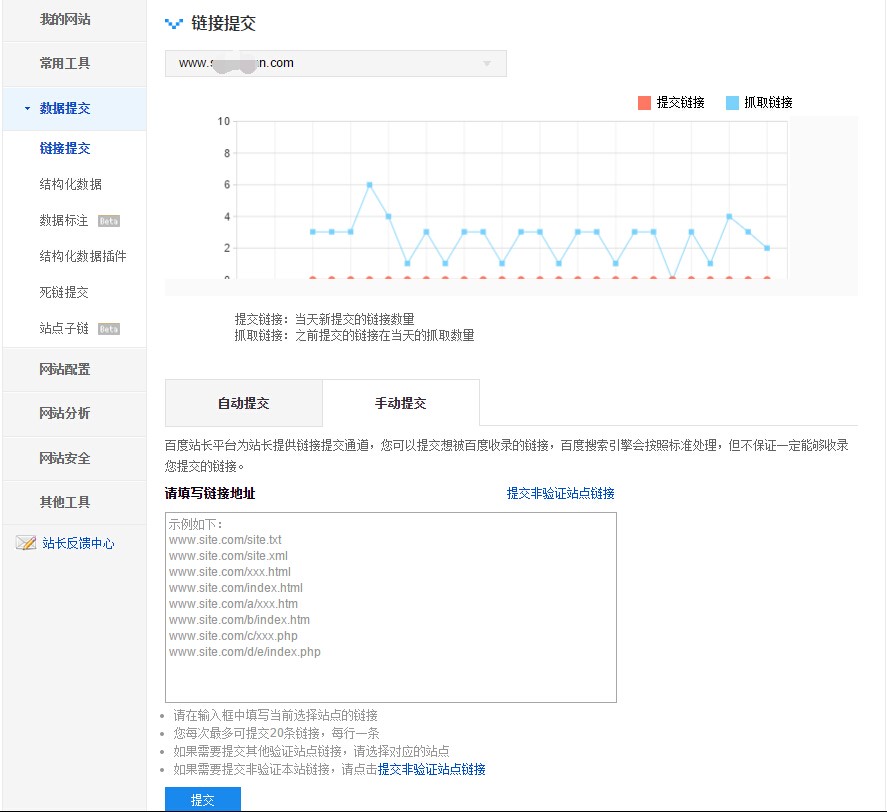Click the note 请在输入框中填写当前选择站点的链接
Image resolution: width=887 pixels, height=812 pixels.
pos(275,715)
